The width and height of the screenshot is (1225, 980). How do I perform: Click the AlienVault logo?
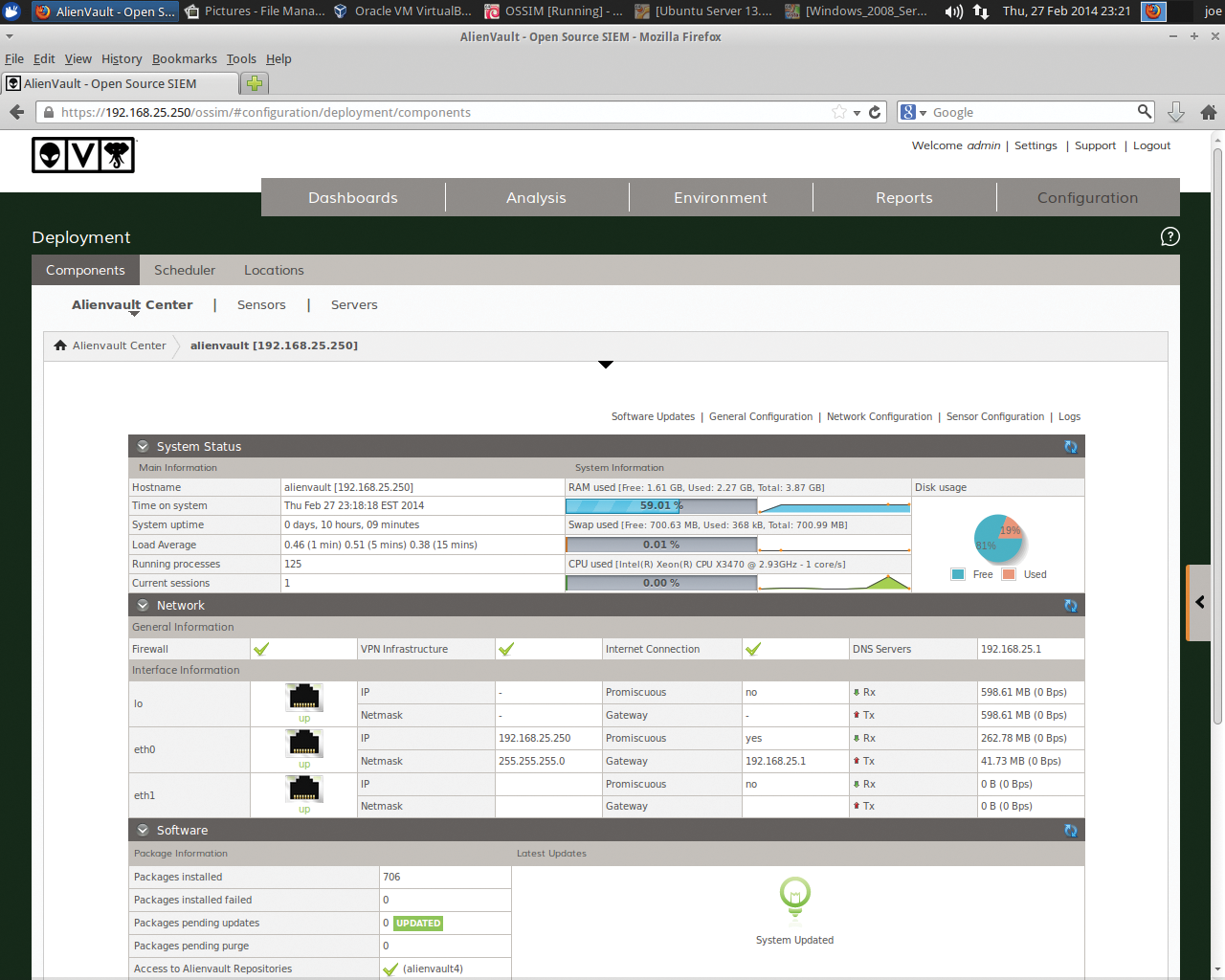[x=83, y=155]
